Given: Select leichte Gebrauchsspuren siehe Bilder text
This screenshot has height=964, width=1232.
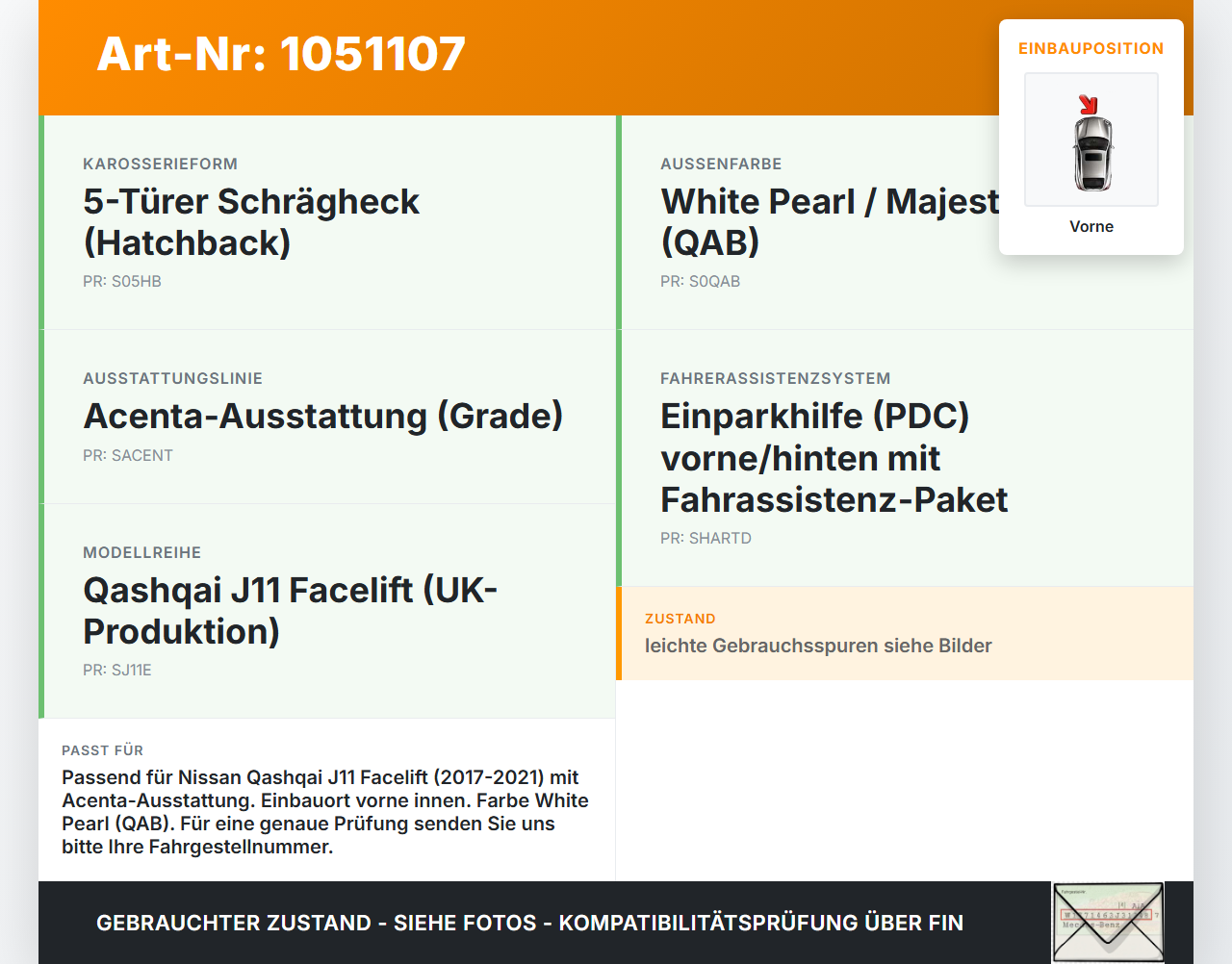Looking at the screenshot, I should (818, 646).
